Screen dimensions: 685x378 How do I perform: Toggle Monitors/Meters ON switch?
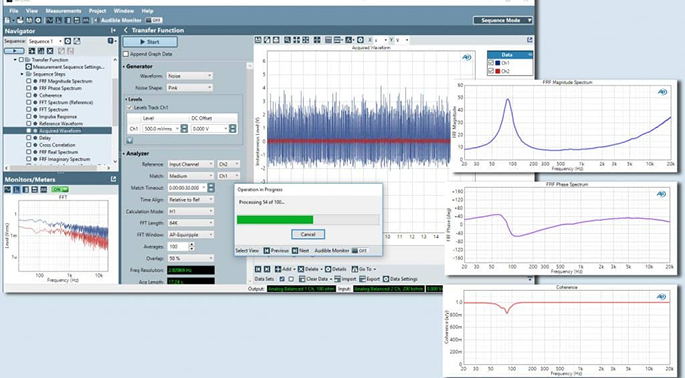tap(60, 189)
